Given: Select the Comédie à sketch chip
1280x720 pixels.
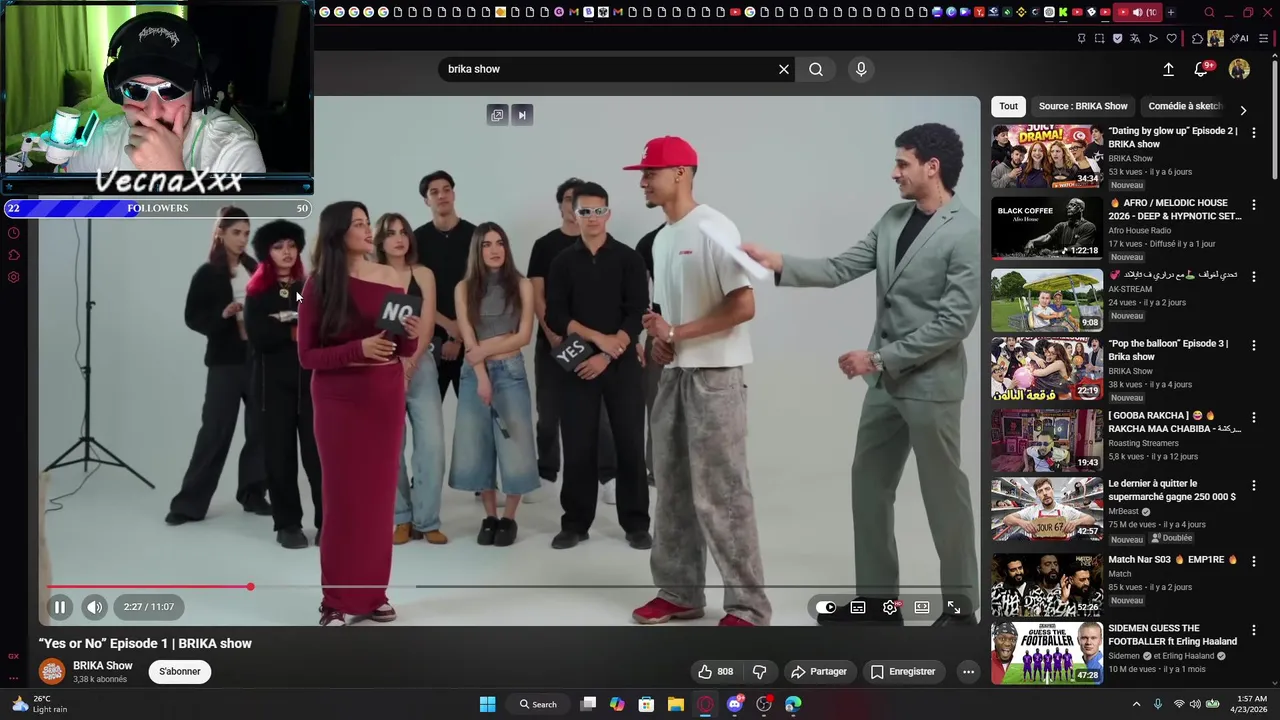Looking at the screenshot, I should point(1185,106).
